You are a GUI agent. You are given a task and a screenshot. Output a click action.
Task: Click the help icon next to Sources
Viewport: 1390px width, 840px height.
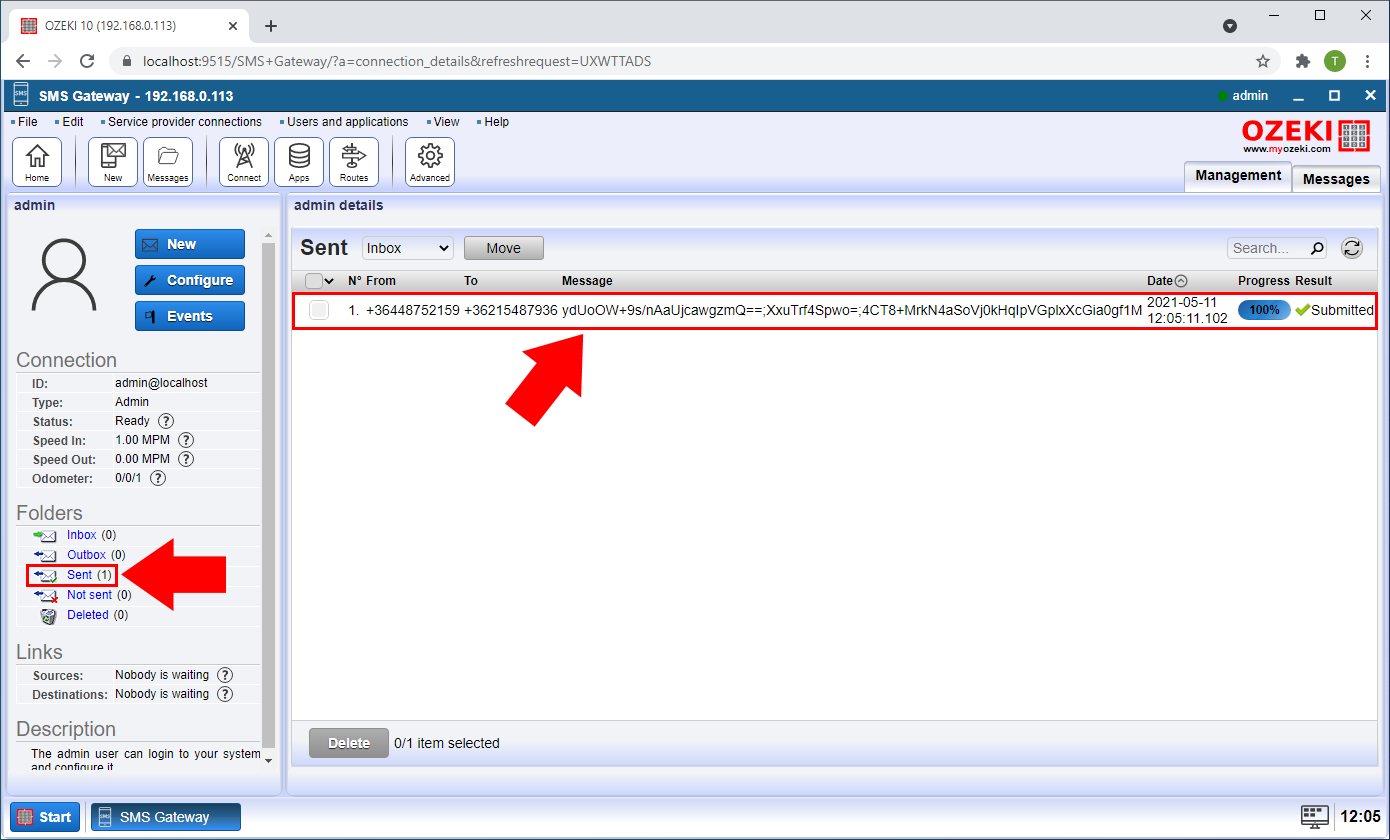point(225,675)
